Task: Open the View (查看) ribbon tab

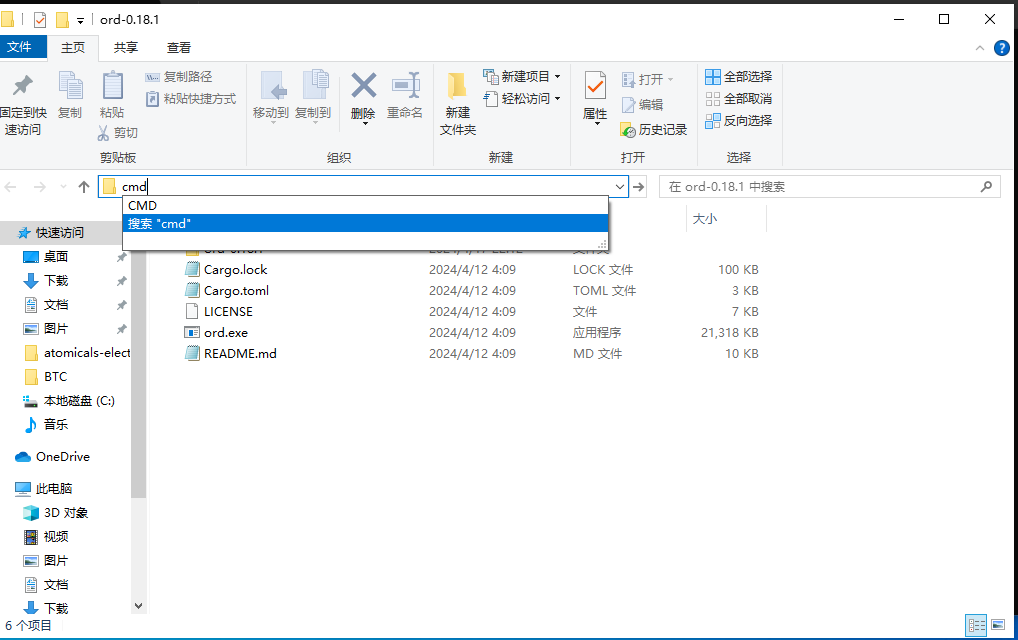Action: [x=179, y=47]
